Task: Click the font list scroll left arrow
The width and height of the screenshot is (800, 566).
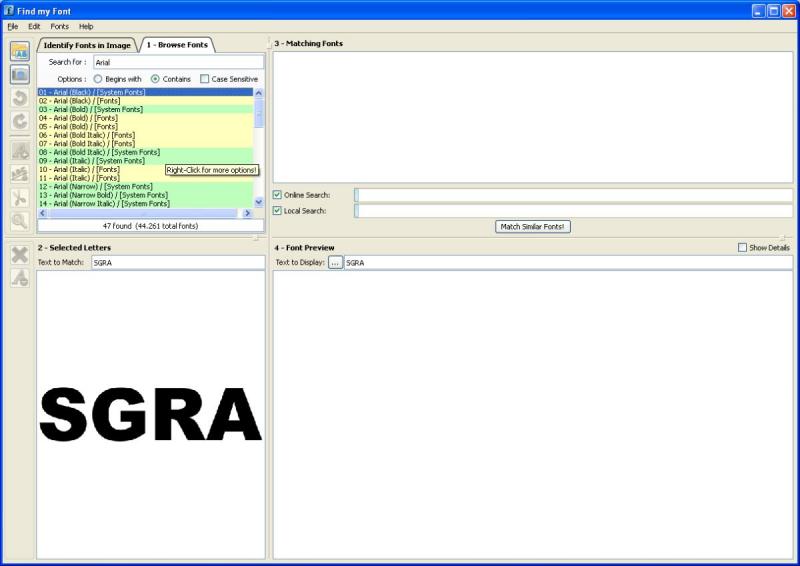Action: click(x=42, y=213)
